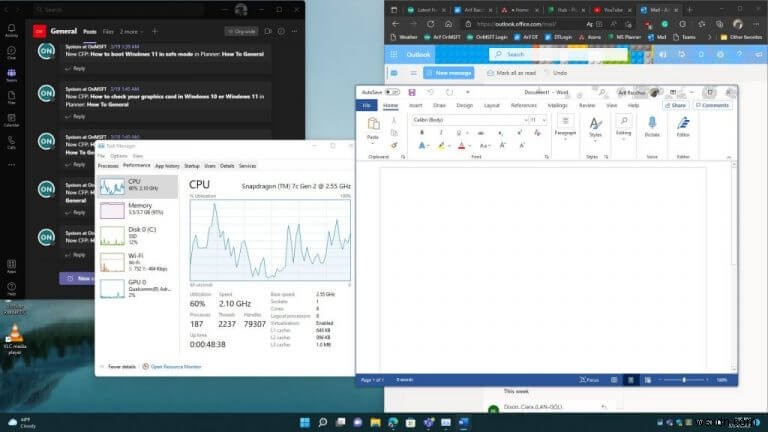Image resolution: width=768 pixels, height=432 pixels.
Task: Open File Explorer from the taskbar
Action: click(x=375, y=422)
